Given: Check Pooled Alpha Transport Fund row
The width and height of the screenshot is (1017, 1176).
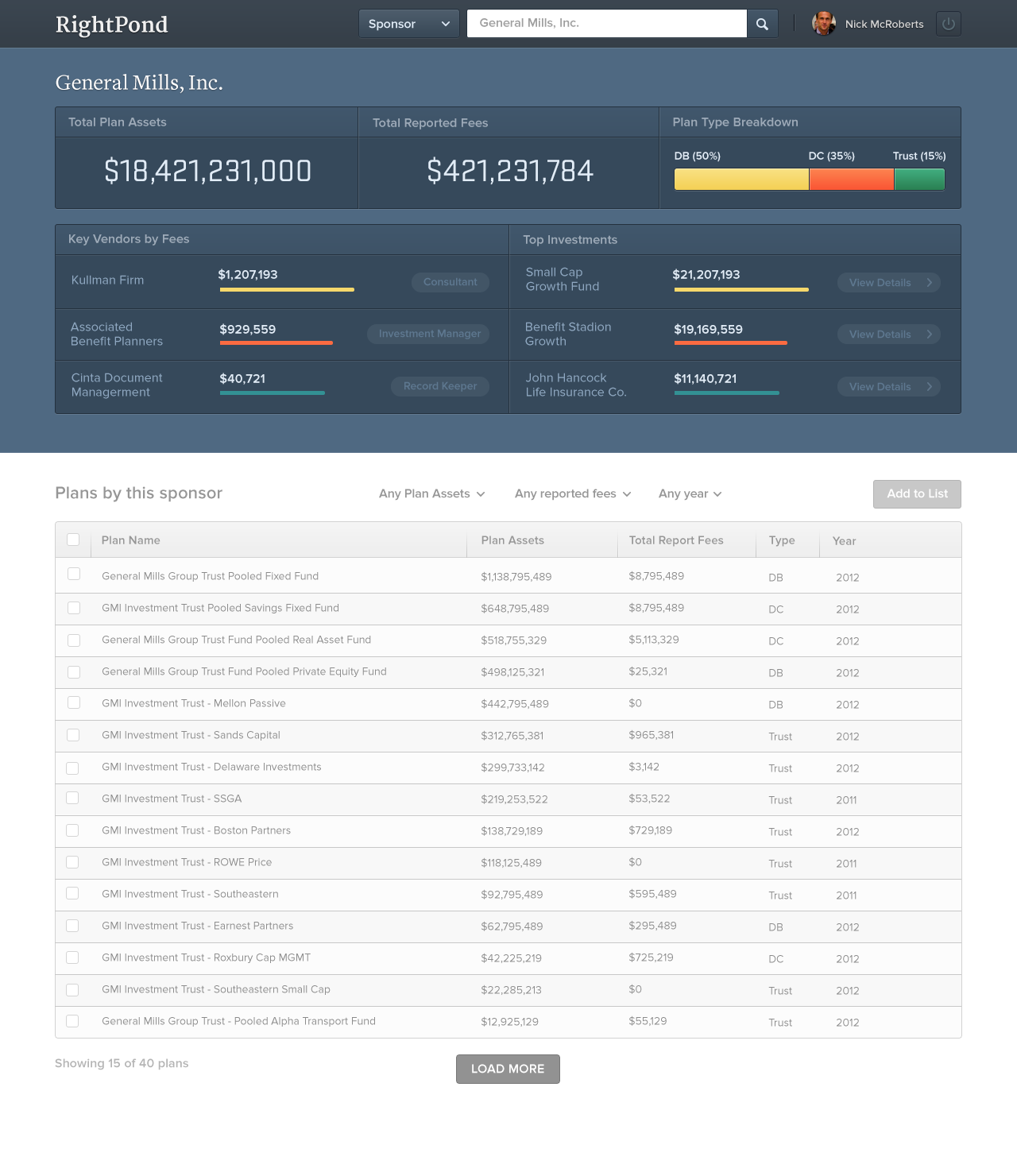Looking at the screenshot, I should [x=72, y=1021].
